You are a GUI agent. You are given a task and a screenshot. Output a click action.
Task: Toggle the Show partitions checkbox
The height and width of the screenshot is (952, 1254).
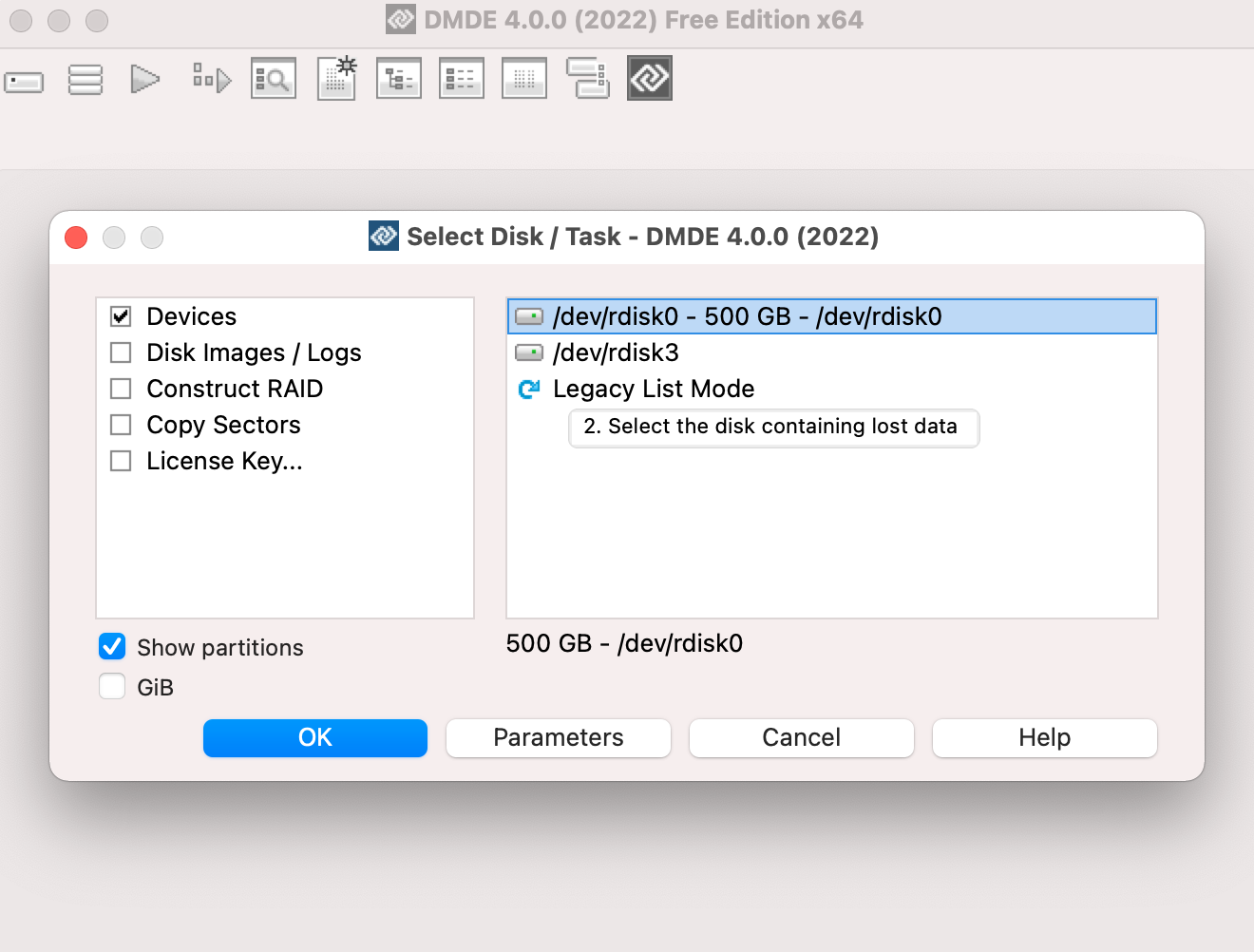112,647
